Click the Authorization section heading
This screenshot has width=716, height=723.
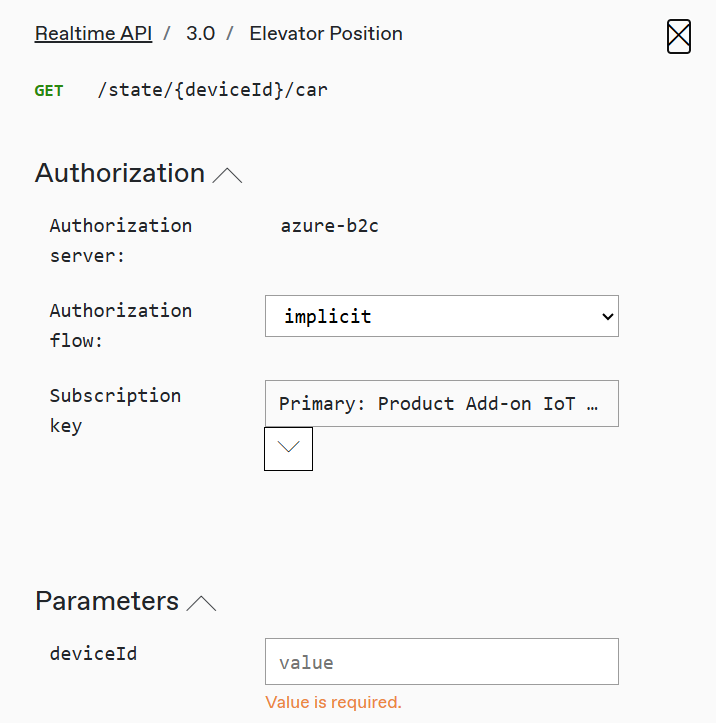coord(120,173)
